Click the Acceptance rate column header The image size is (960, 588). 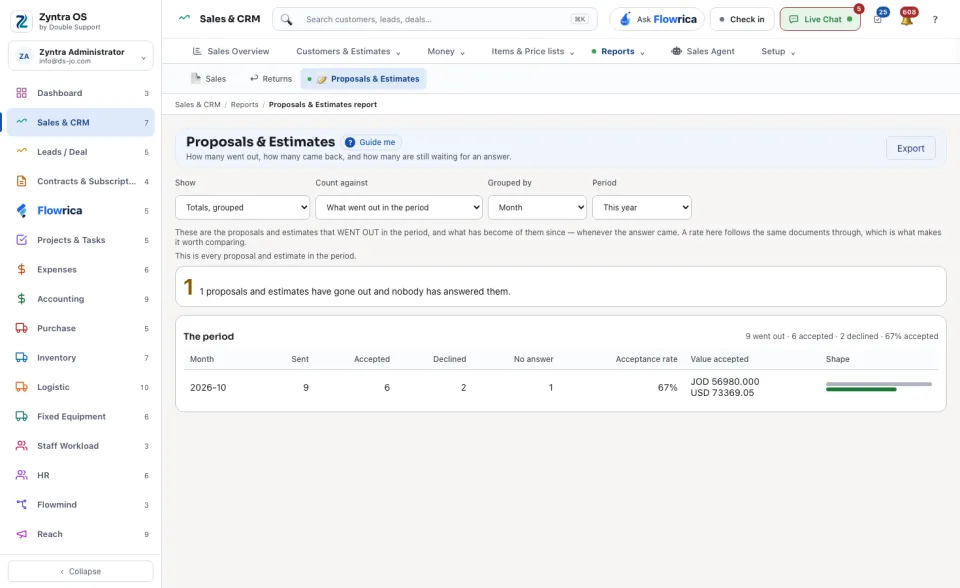point(647,360)
